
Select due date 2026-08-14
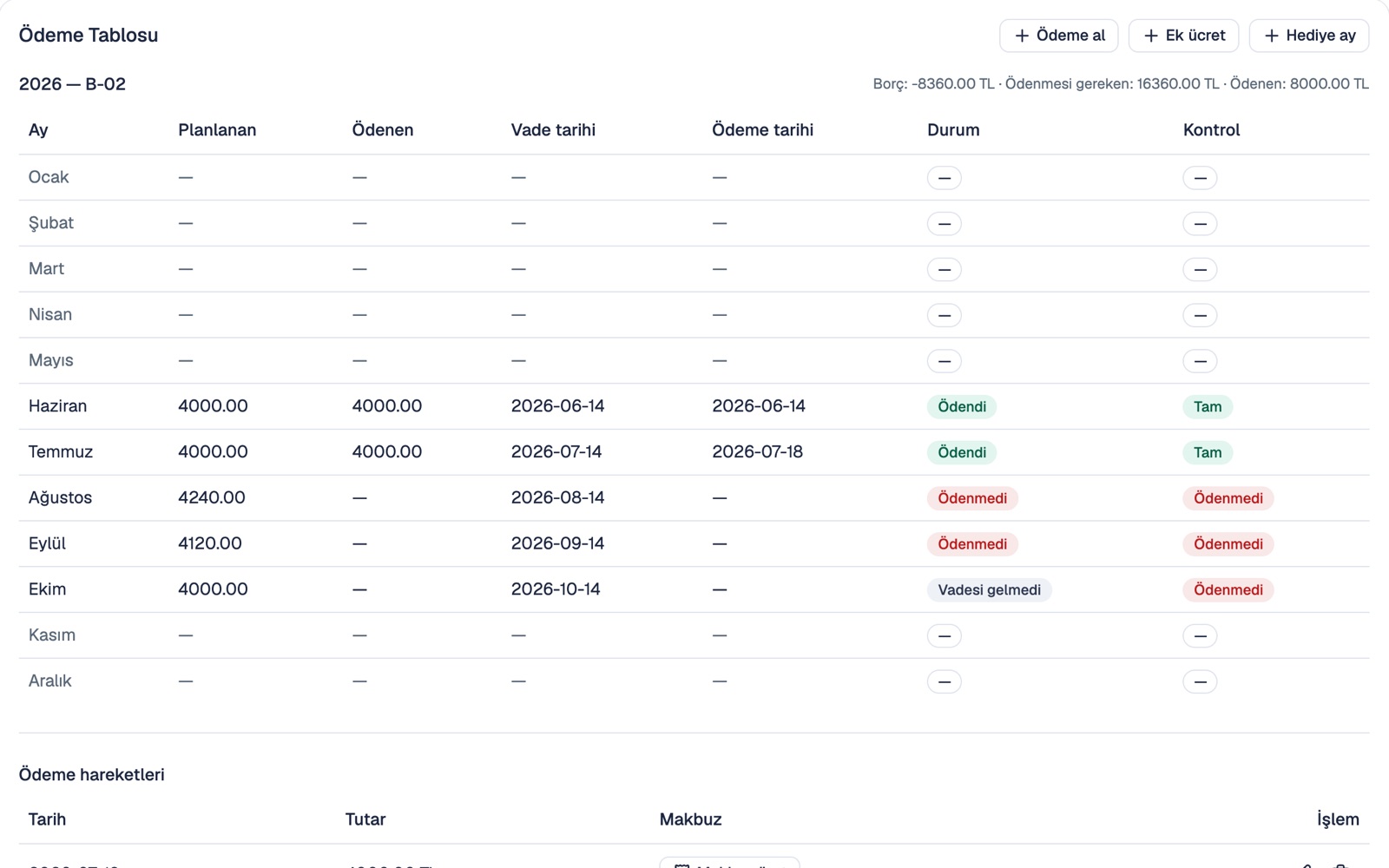point(557,498)
